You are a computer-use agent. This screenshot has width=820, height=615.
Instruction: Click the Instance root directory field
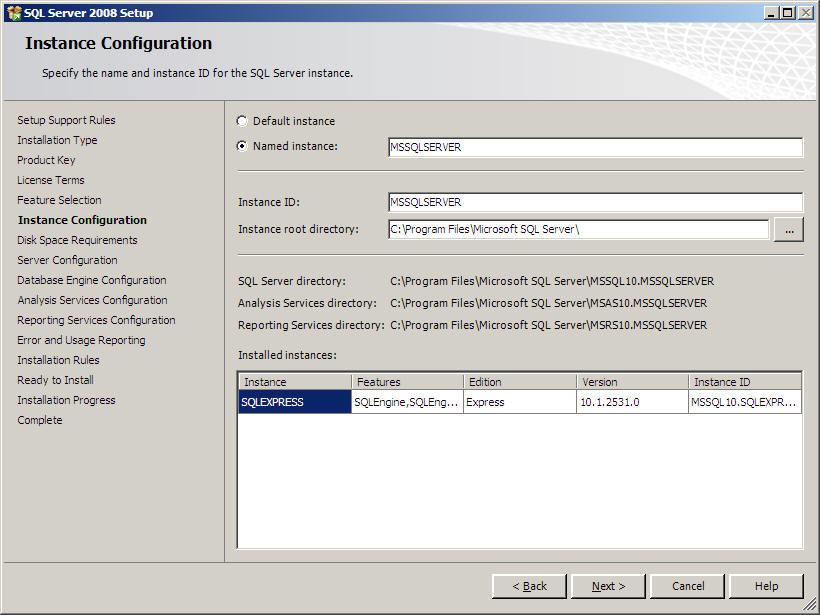(x=578, y=230)
